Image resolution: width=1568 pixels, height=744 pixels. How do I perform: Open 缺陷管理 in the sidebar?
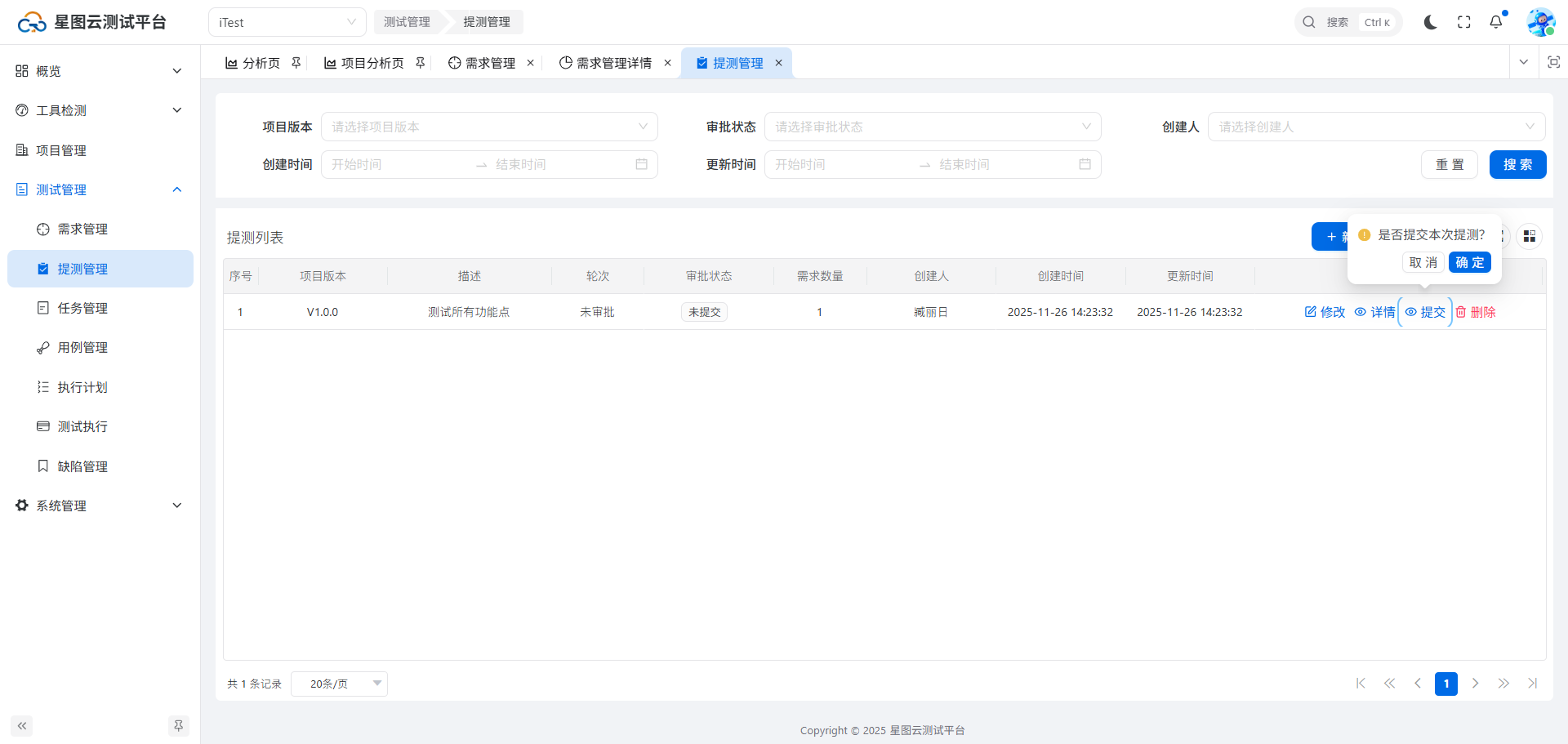click(x=82, y=466)
